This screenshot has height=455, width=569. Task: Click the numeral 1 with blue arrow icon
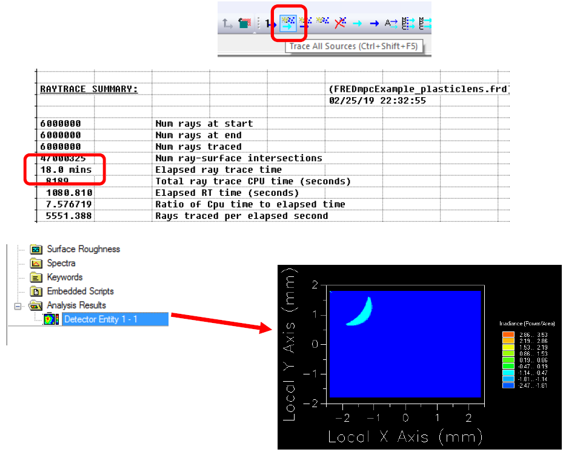coord(270,24)
